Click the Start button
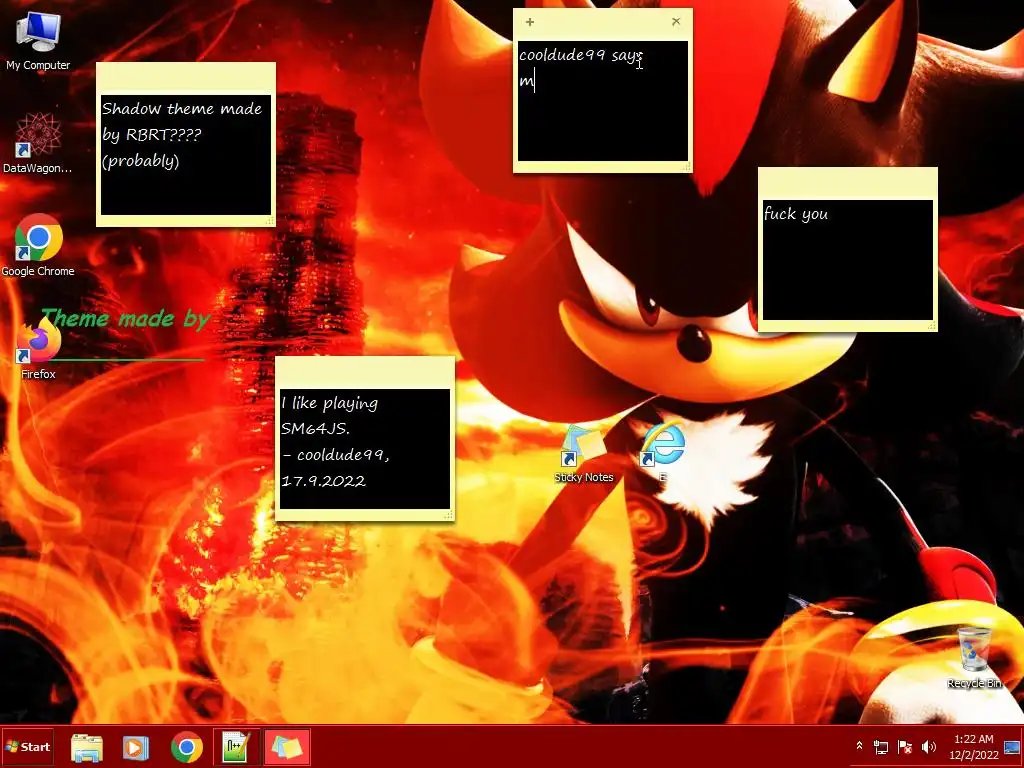The width and height of the screenshot is (1024, 768). click(x=27, y=747)
